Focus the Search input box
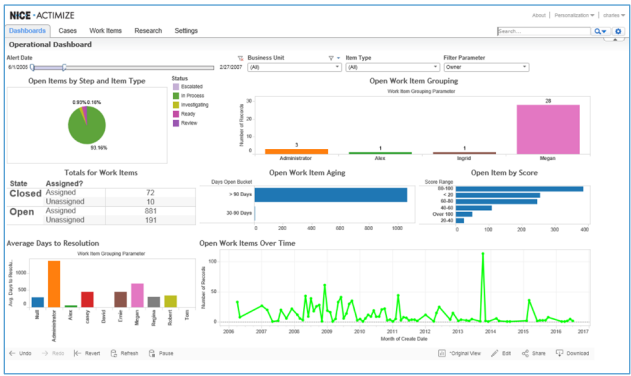The image size is (631, 376). pos(544,31)
